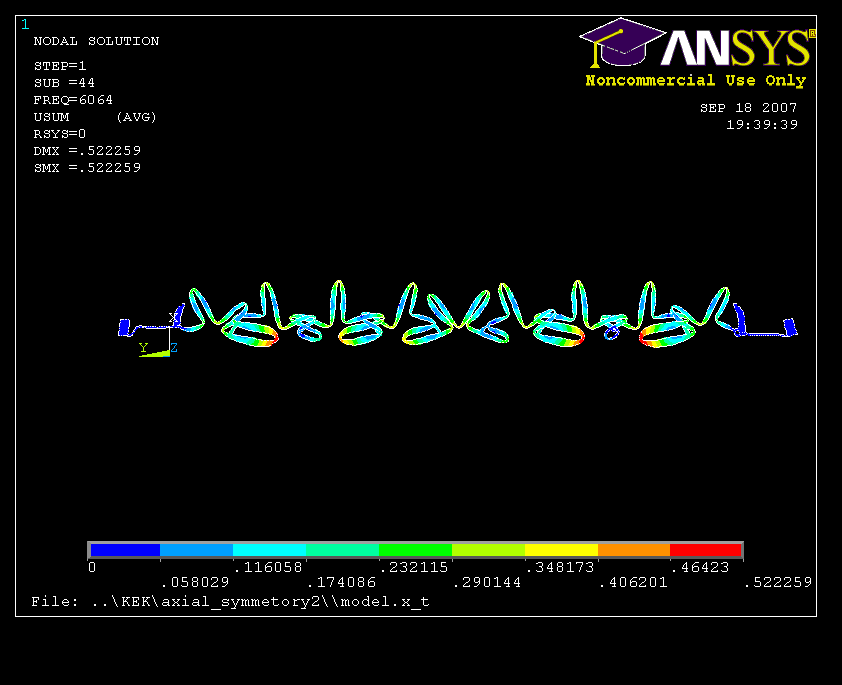
Task: Click the orange legend color band
Action: 634,550
